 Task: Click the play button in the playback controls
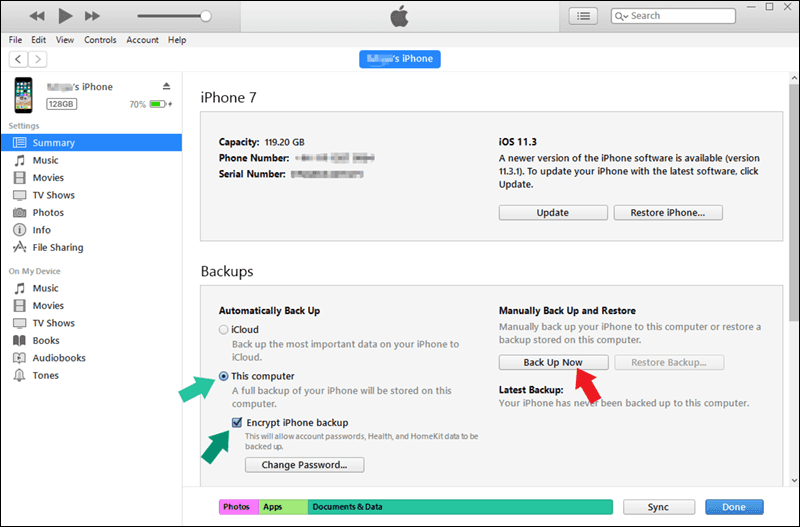pyautogui.click(x=65, y=16)
